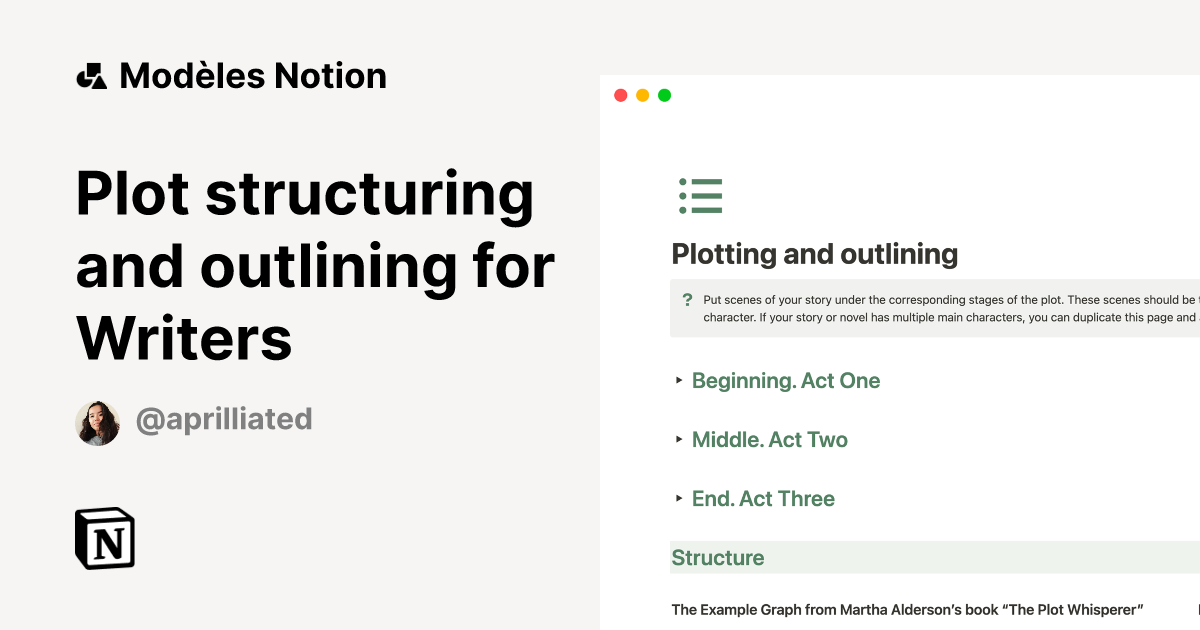Toggle the Beginning. Act One disclosure triangle
The image size is (1200, 630).
point(678,381)
